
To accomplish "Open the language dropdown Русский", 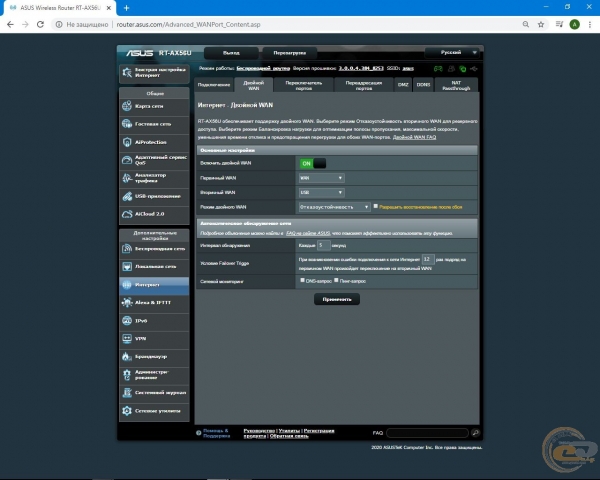I will point(452,52).
